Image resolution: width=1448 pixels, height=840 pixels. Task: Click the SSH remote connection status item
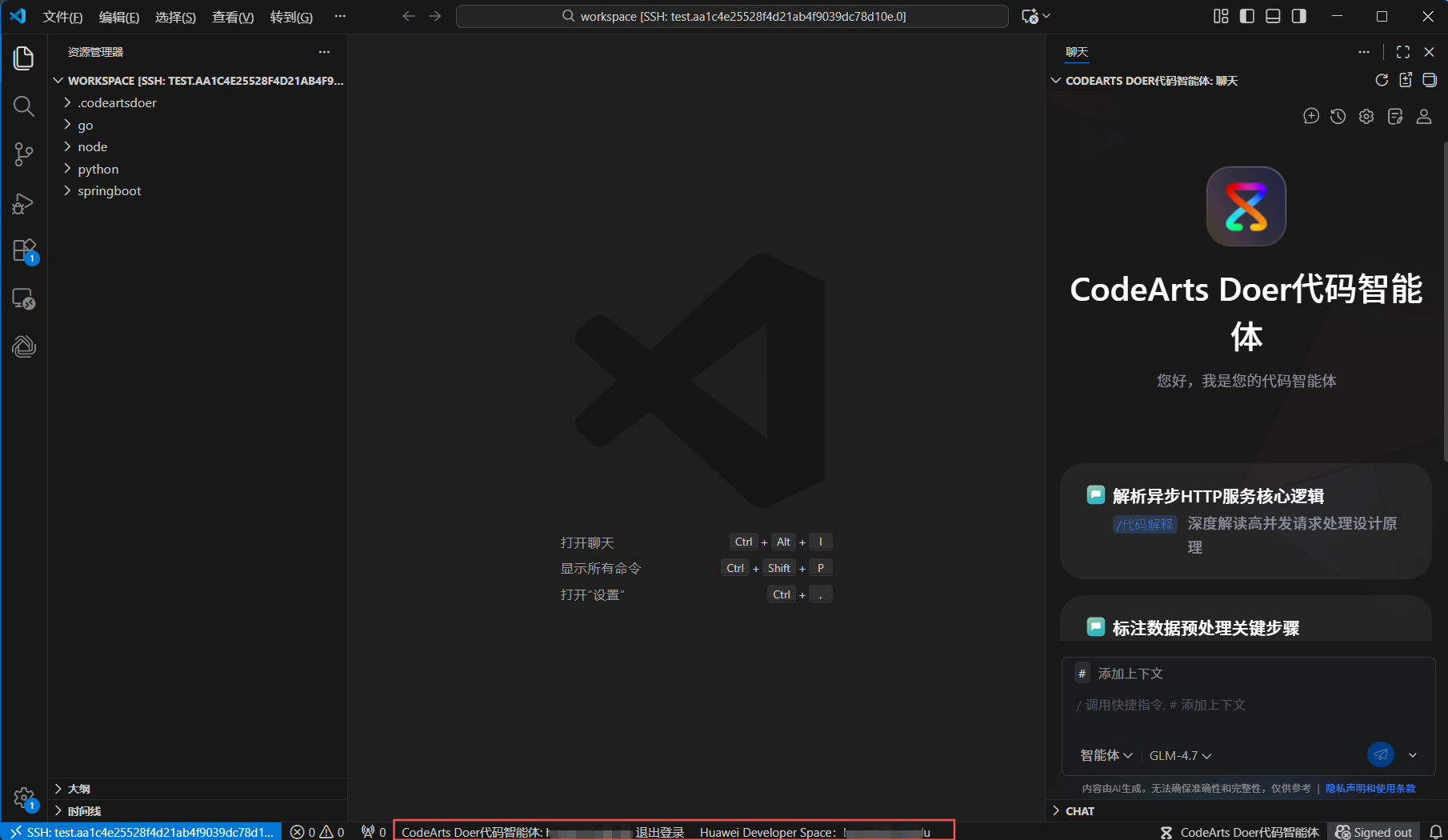click(x=141, y=832)
